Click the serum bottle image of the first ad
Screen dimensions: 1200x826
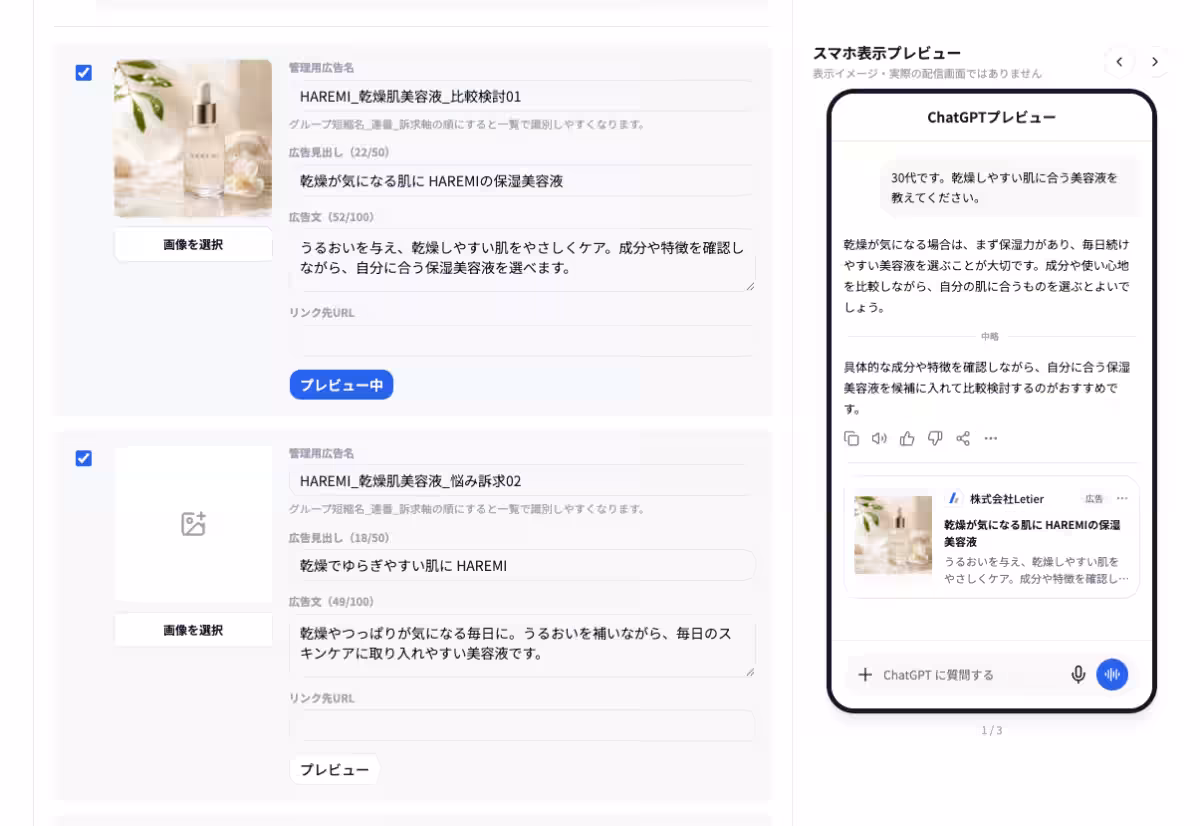click(x=193, y=138)
